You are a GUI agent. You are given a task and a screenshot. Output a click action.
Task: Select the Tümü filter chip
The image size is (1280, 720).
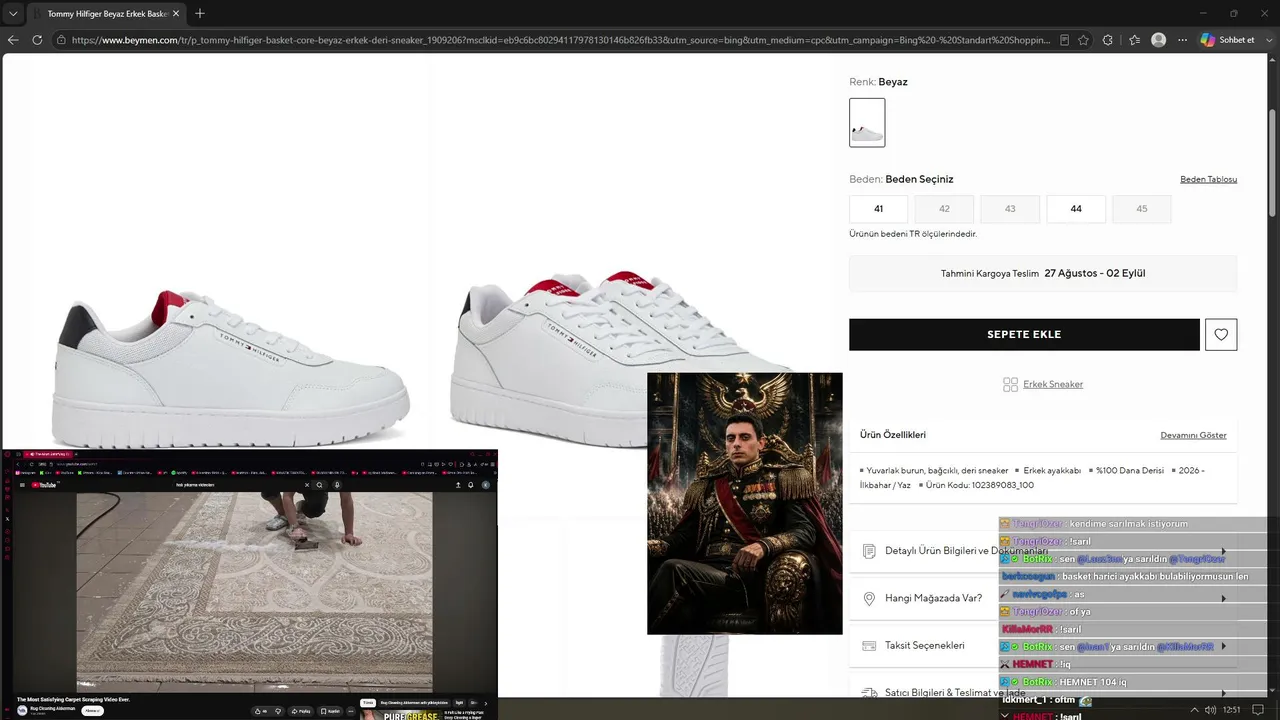[368, 703]
